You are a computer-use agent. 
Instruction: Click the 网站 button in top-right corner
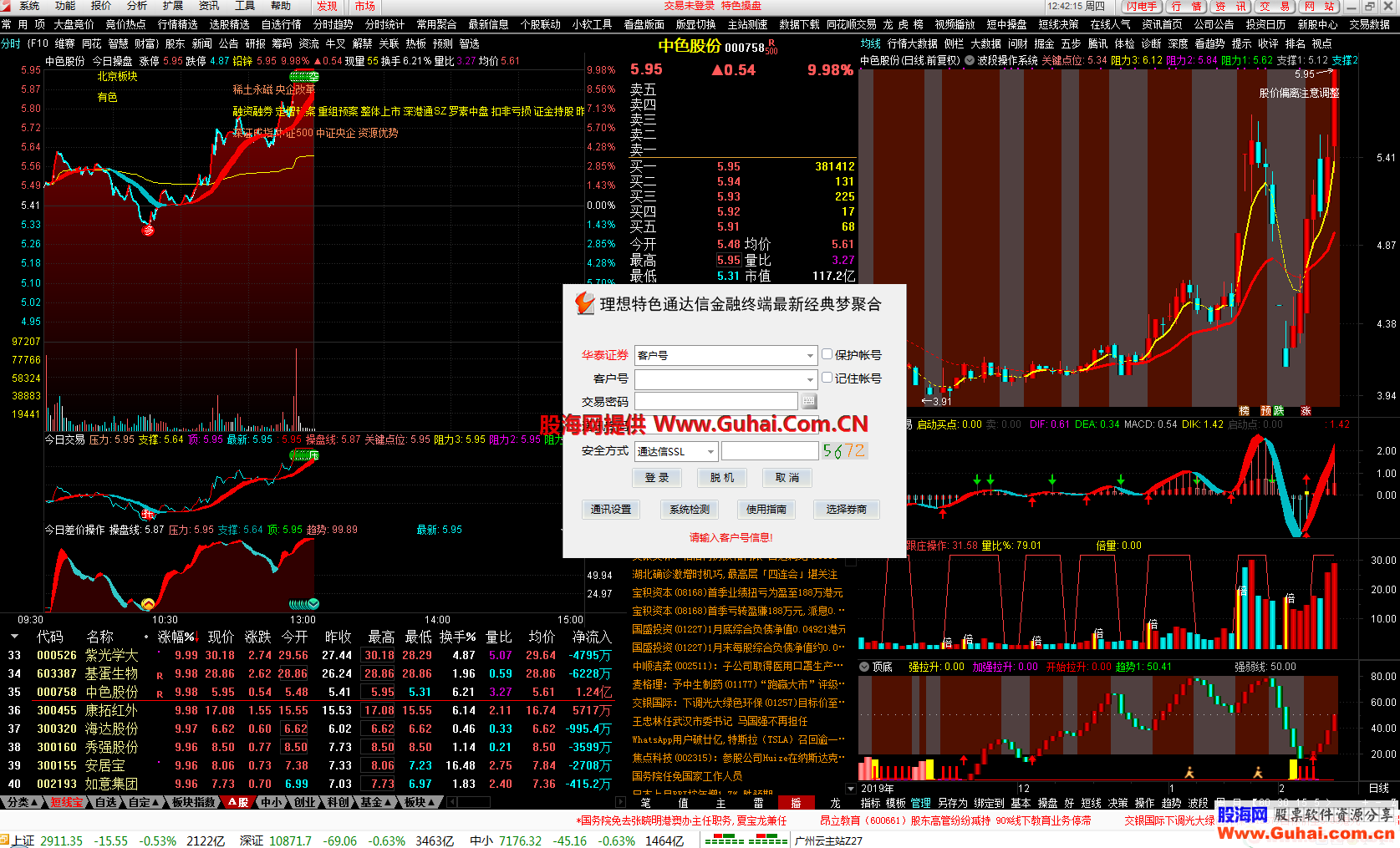tap(1319, 6)
